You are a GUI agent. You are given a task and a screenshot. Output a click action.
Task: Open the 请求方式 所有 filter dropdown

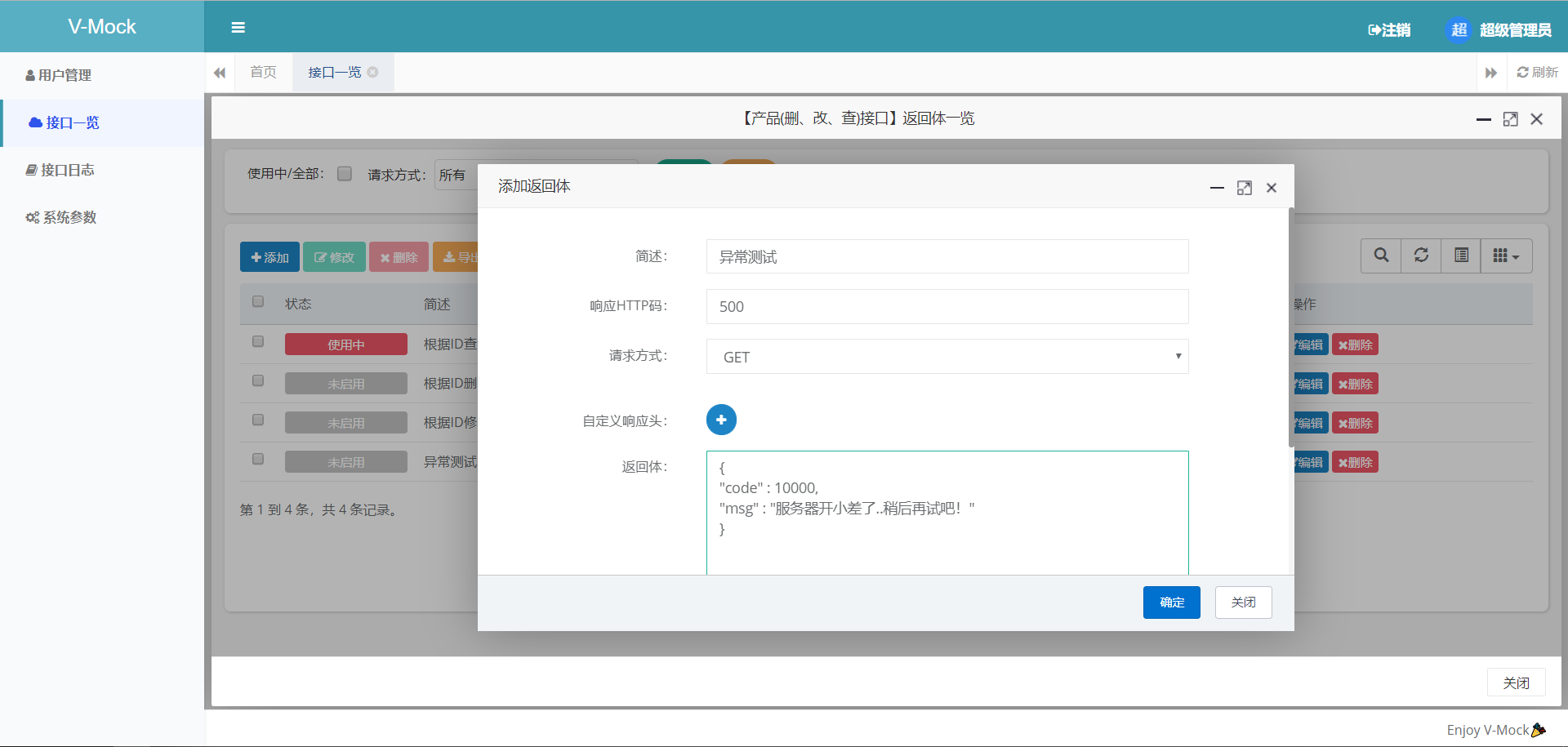click(x=457, y=175)
